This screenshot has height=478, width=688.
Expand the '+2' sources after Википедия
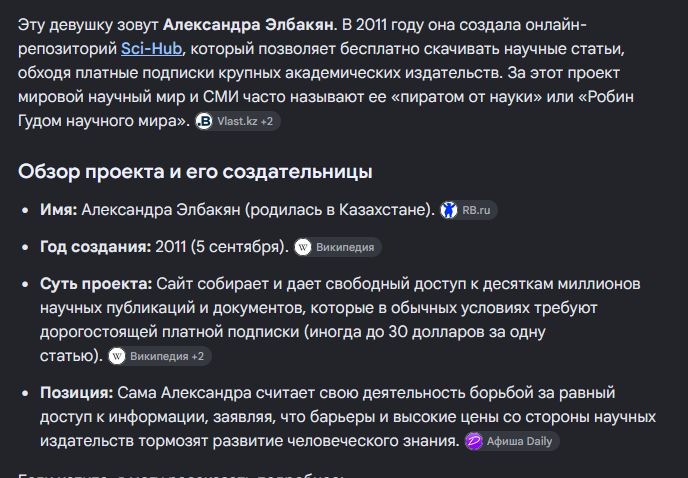point(197,356)
